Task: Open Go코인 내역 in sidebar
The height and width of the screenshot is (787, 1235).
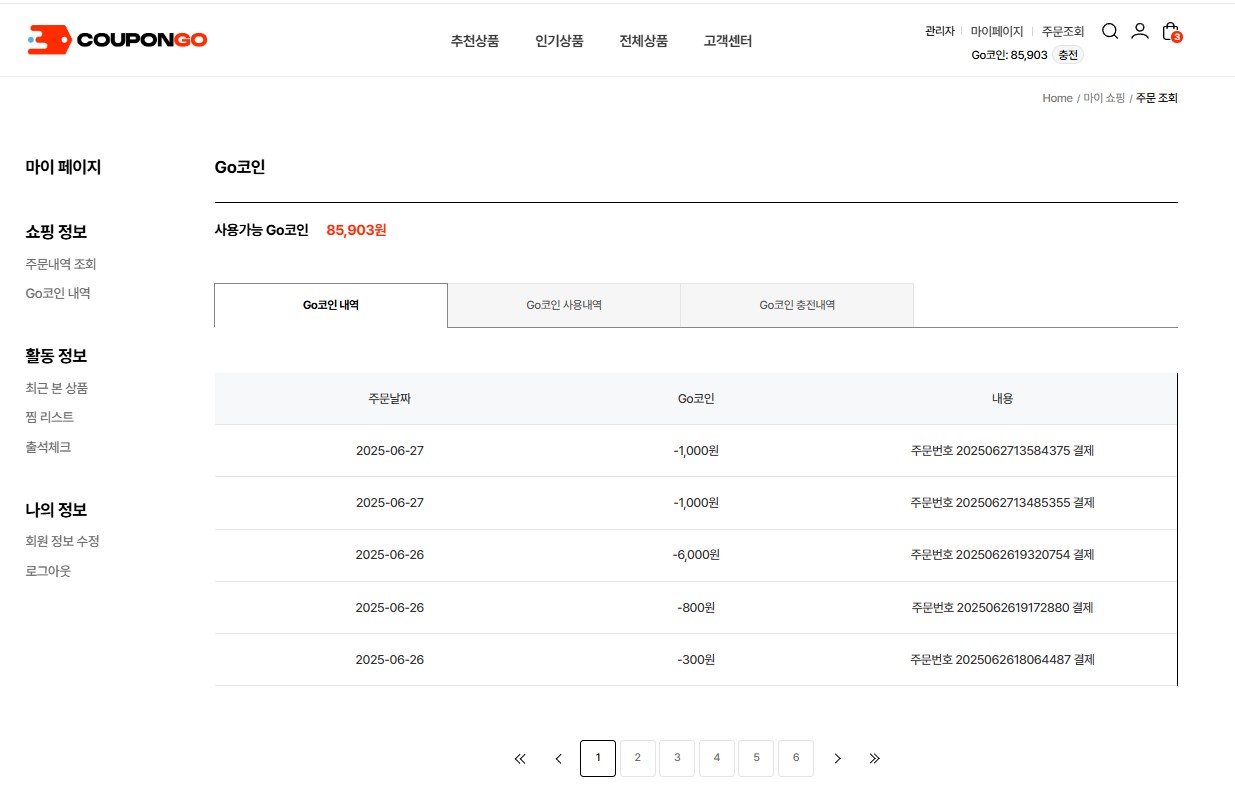Action: (x=58, y=293)
